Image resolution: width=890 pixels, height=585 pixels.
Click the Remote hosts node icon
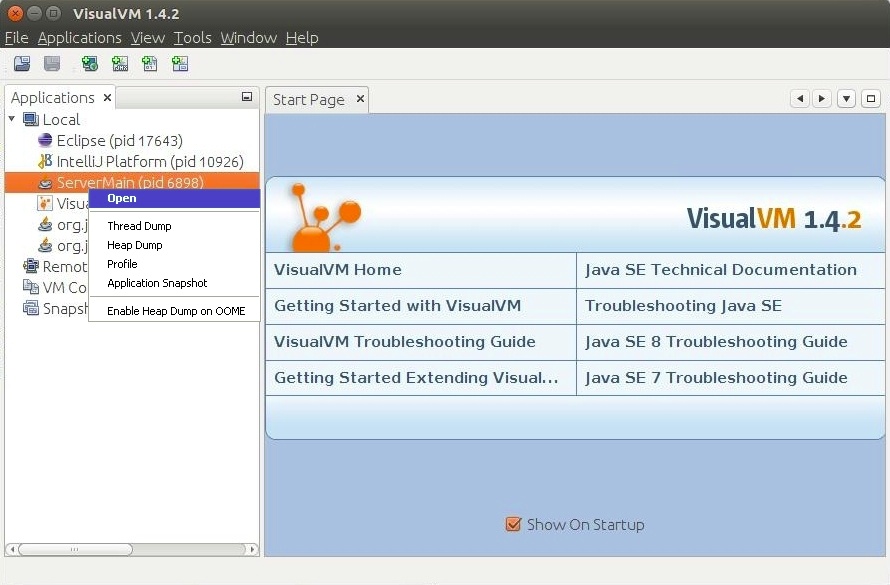(31, 266)
